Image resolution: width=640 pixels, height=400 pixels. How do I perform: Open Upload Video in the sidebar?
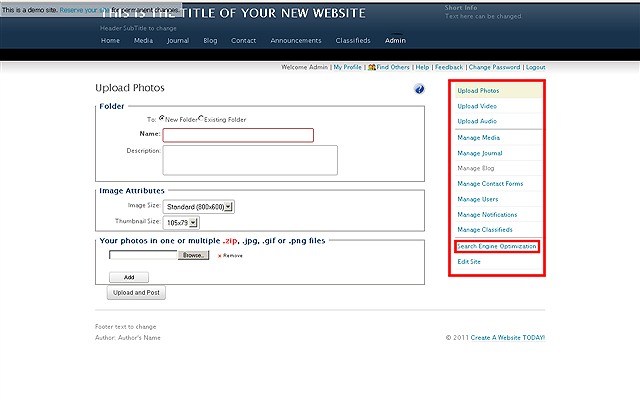pyautogui.click(x=478, y=106)
